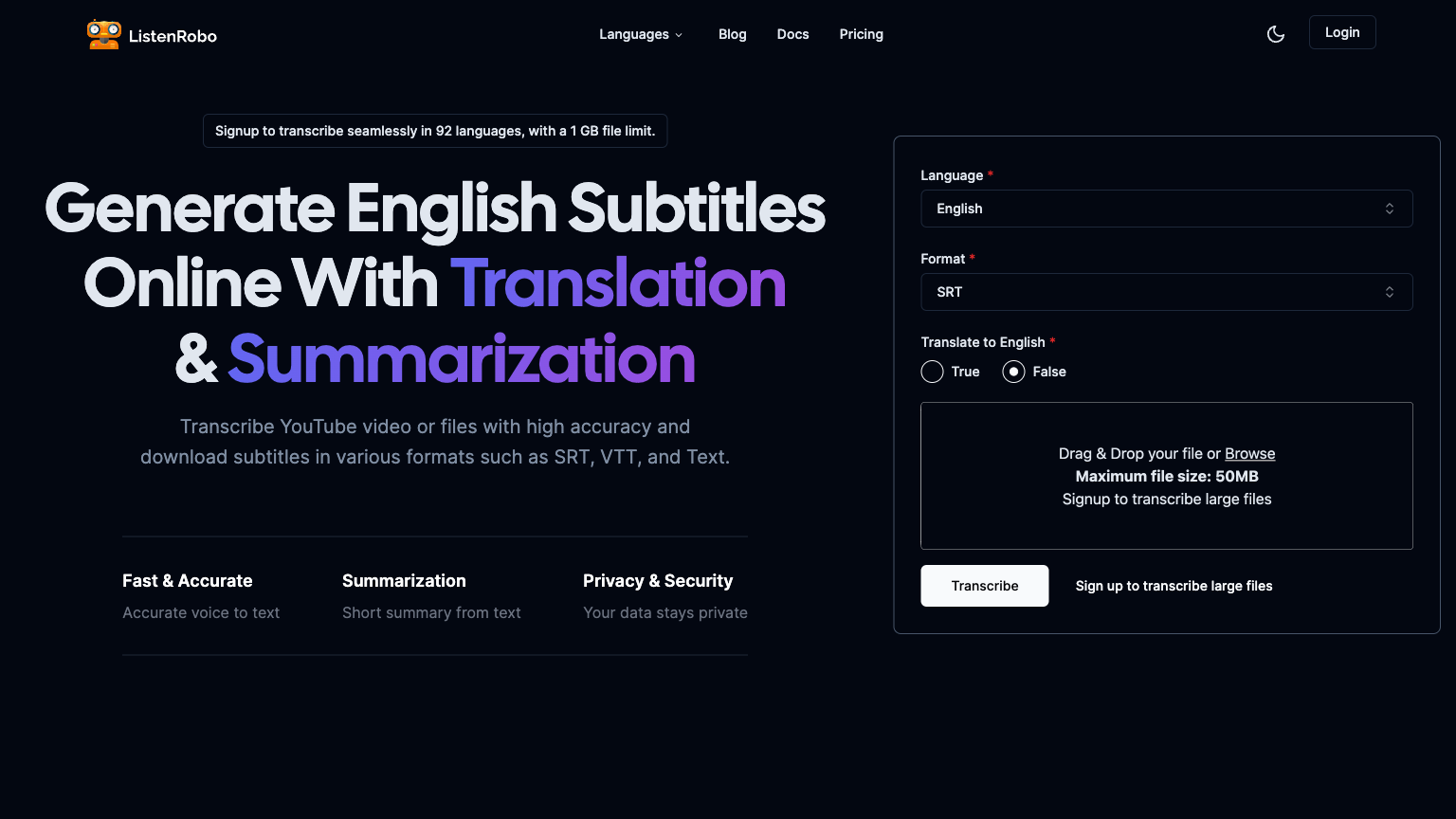Select False for Translate to English
The width and height of the screenshot is (1456, 819).
click(1013, 372)
